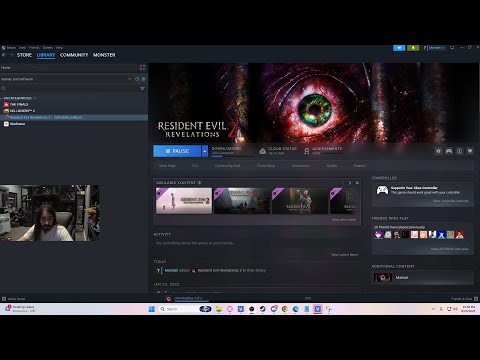The height and width of the screenshot is (360, 480).
Task: Open the MONSTER profile tab
Action: (x=104, y=55)
